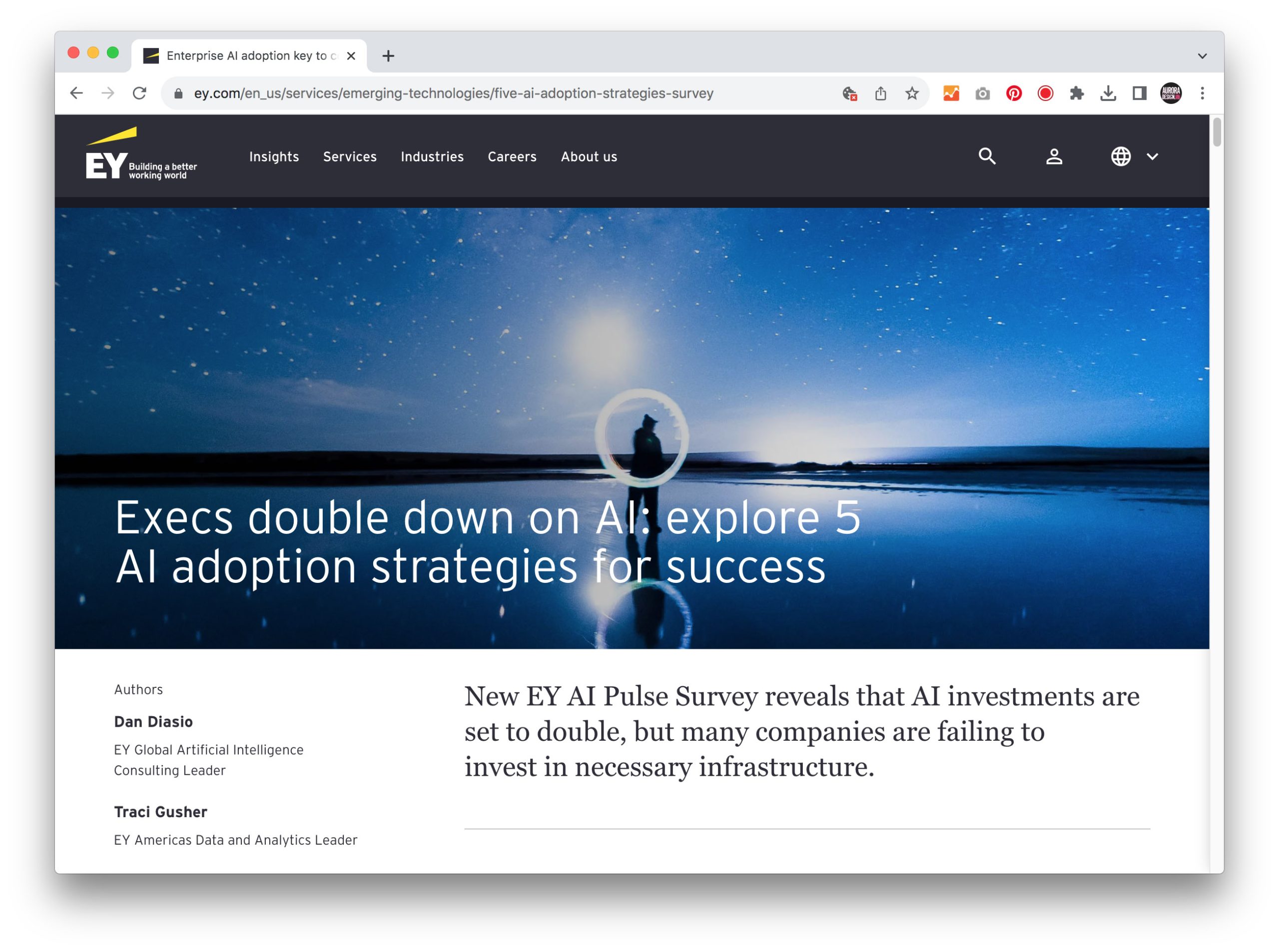This screenshot has height=952, width=1279.
Task: Open cookie blocked indicator in address bar
Action: (x=850, y=93)
